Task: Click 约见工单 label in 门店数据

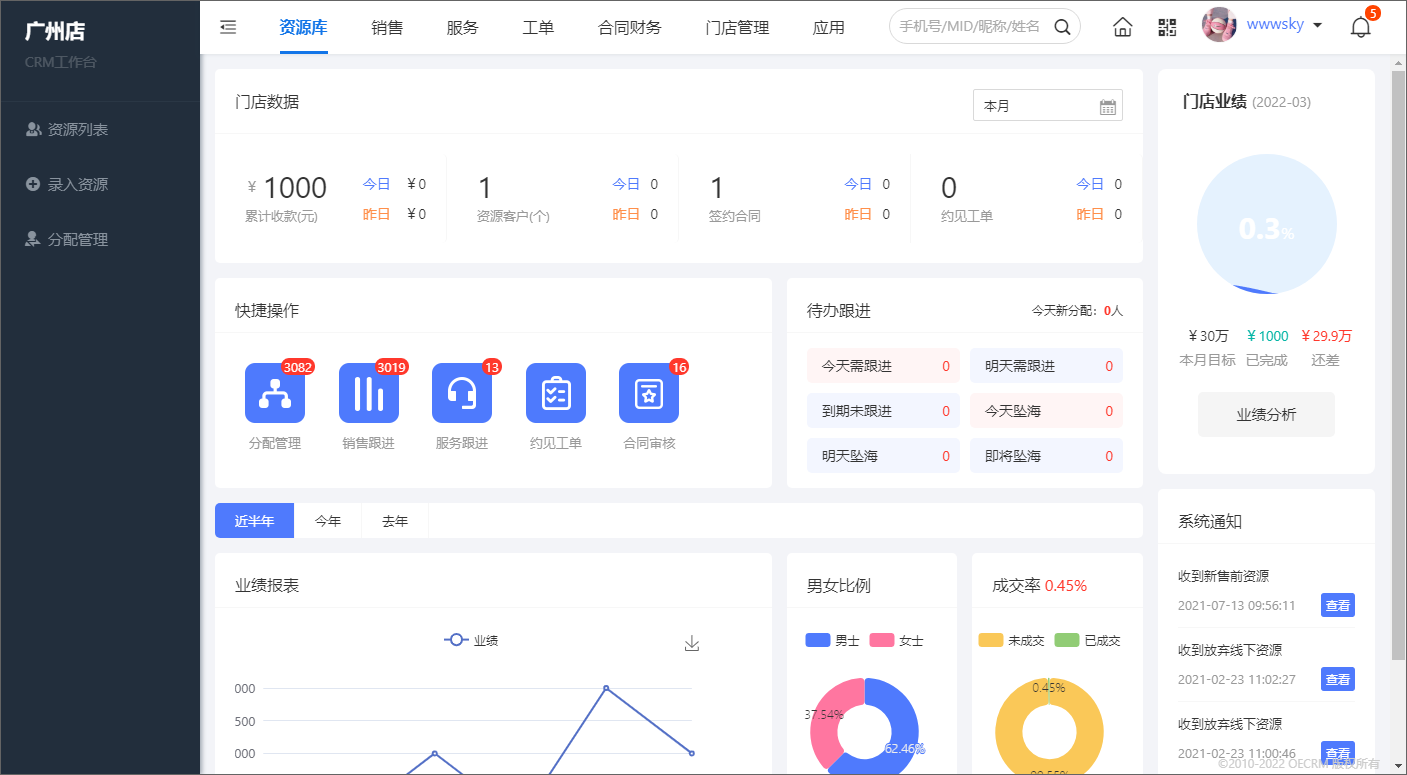Action: click(967, 216)
